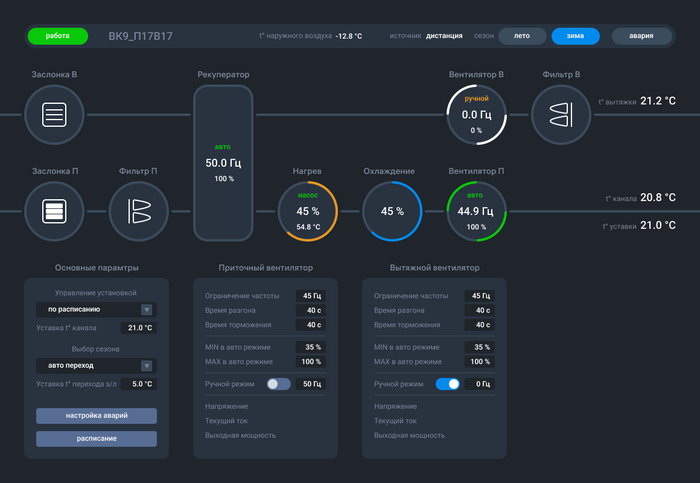Open the авто переход combo box
Image resolution: width=700 pixels, height=483 pixels.
point(96,366)
